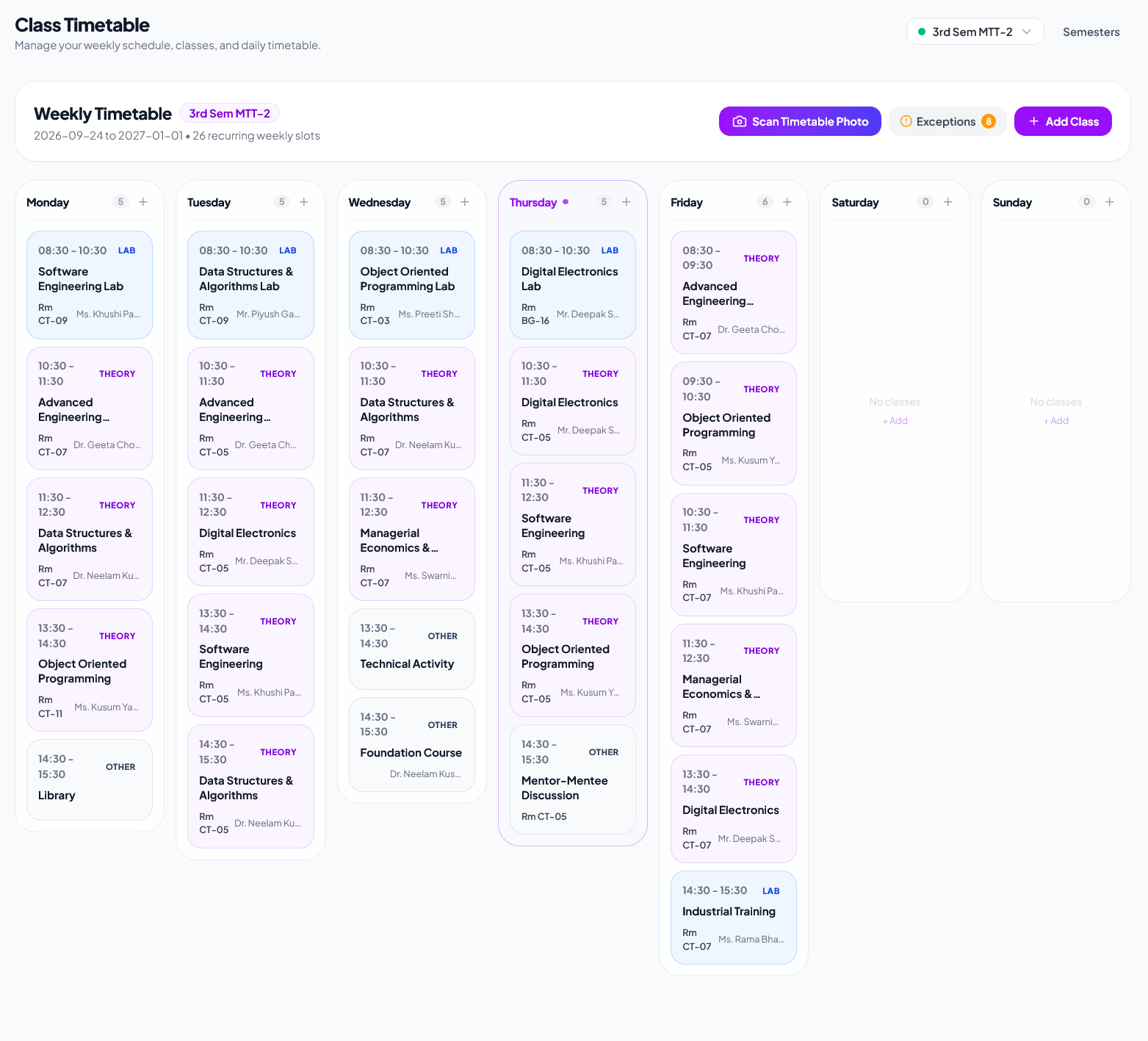Click the '+ Add' link under Saturday
The width and height of the screenshot is (1148, 1041).
point(895,421)
